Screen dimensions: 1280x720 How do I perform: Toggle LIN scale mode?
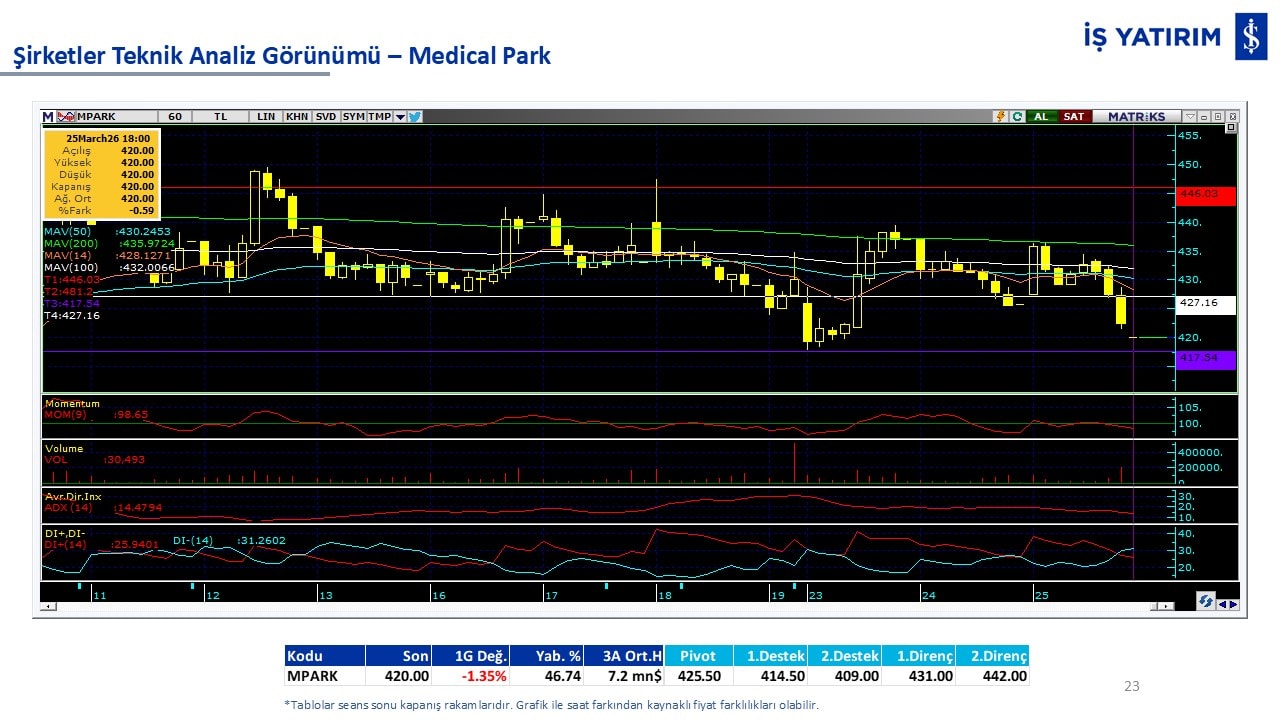click(x=266, y=117)
